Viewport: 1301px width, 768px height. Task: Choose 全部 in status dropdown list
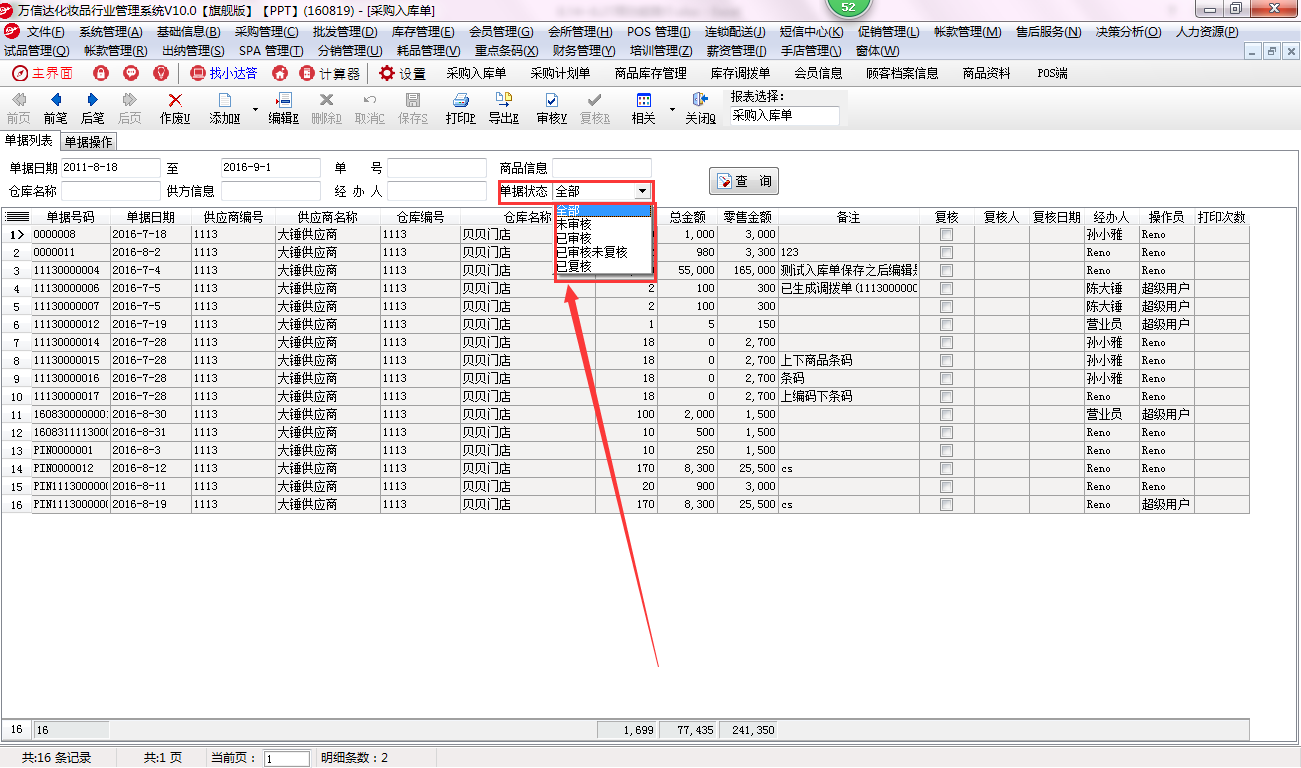coord(603,210)
